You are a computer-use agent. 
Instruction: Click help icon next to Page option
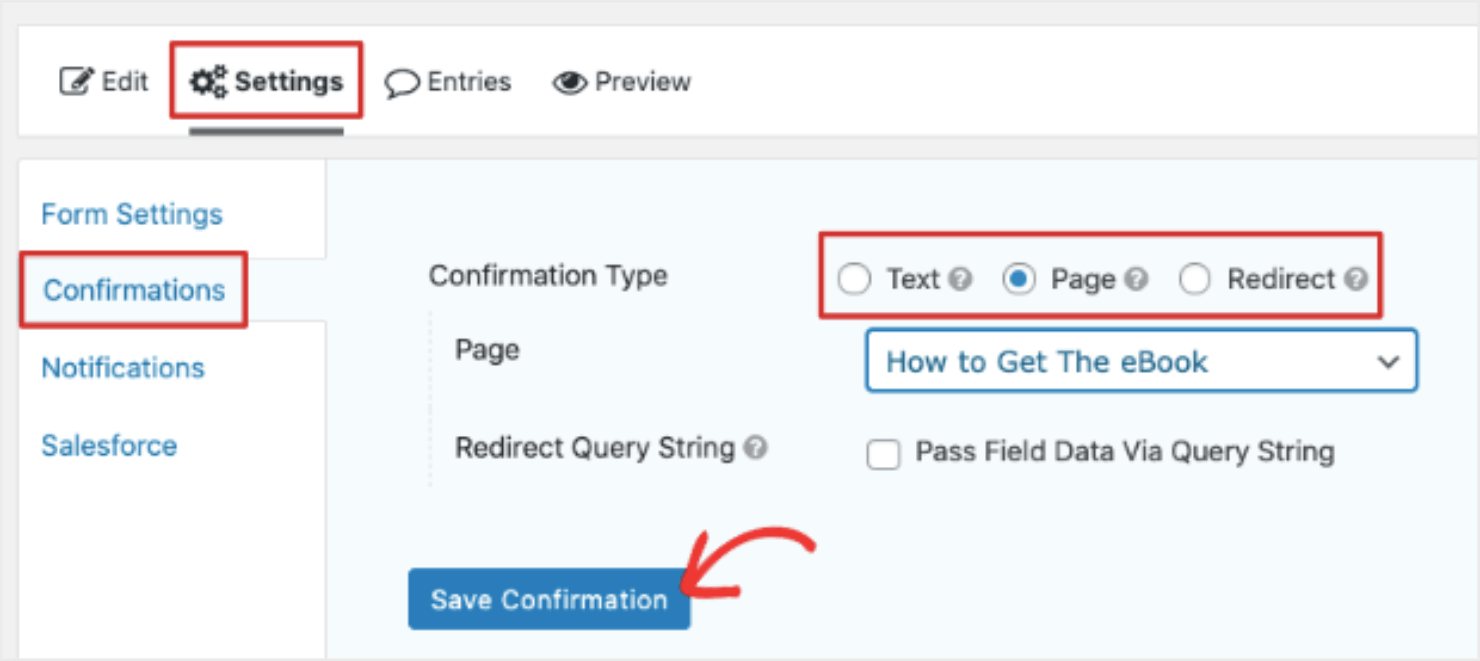[x=1136, y=280]
